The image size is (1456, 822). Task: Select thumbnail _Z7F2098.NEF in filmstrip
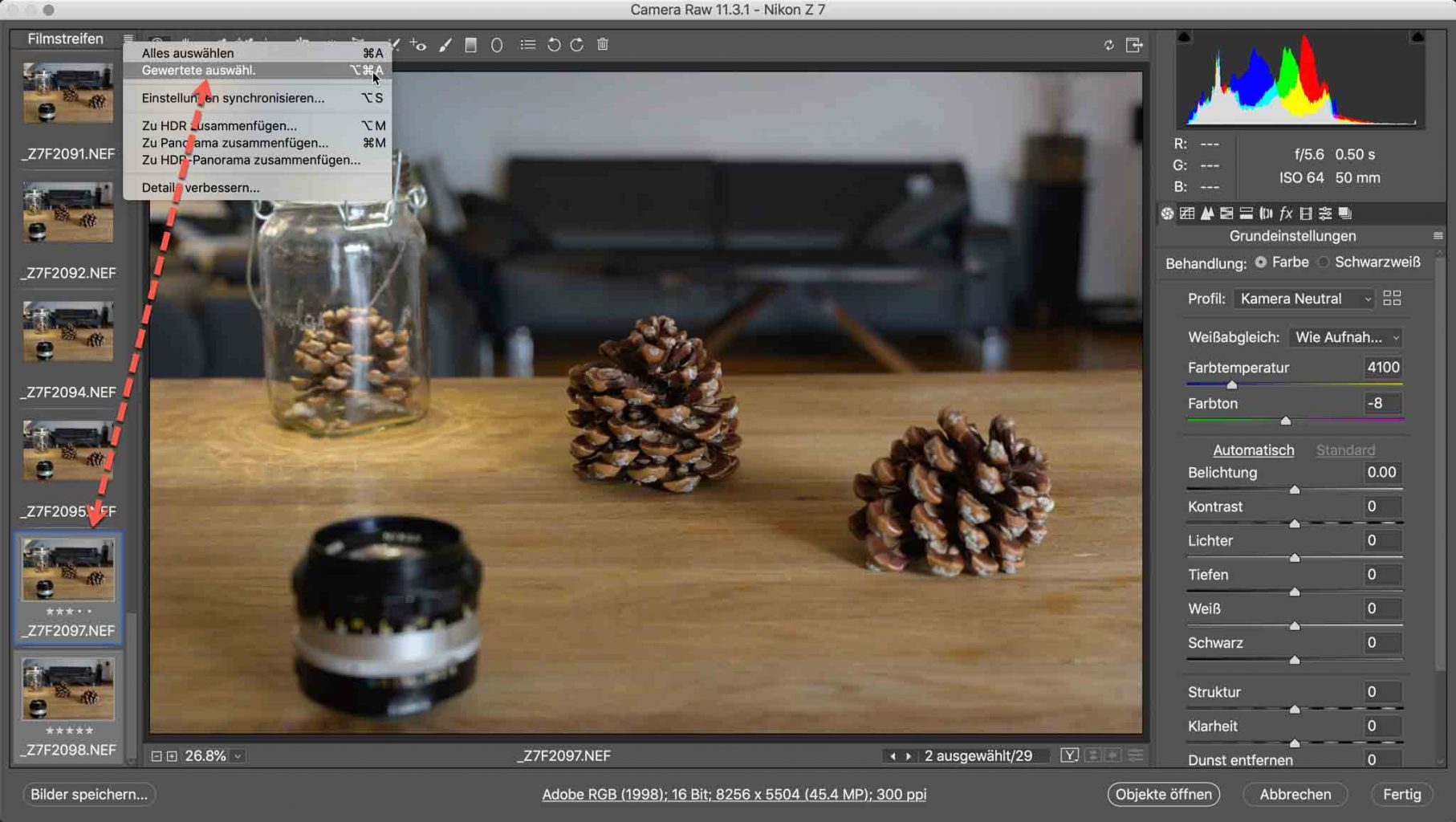point(68,689)
